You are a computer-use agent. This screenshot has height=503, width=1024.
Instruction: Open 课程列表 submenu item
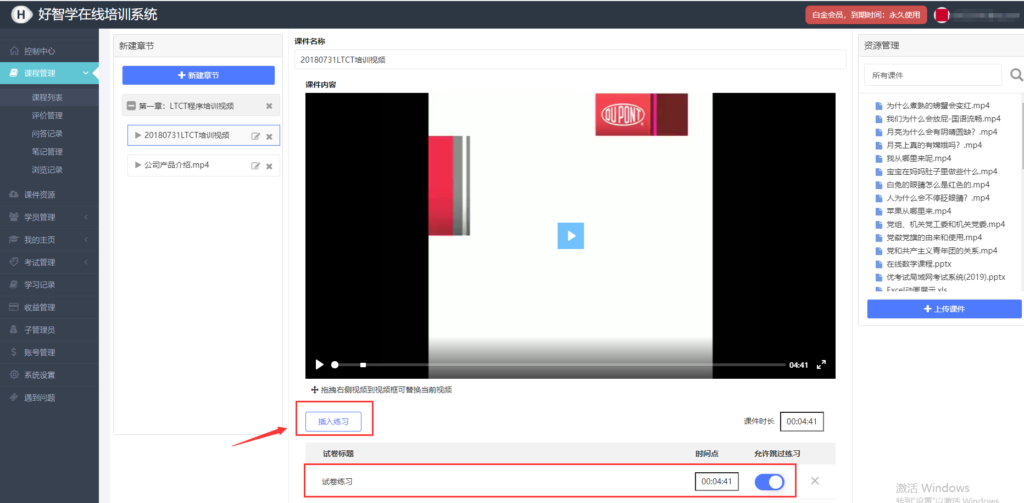click(47, 97)
